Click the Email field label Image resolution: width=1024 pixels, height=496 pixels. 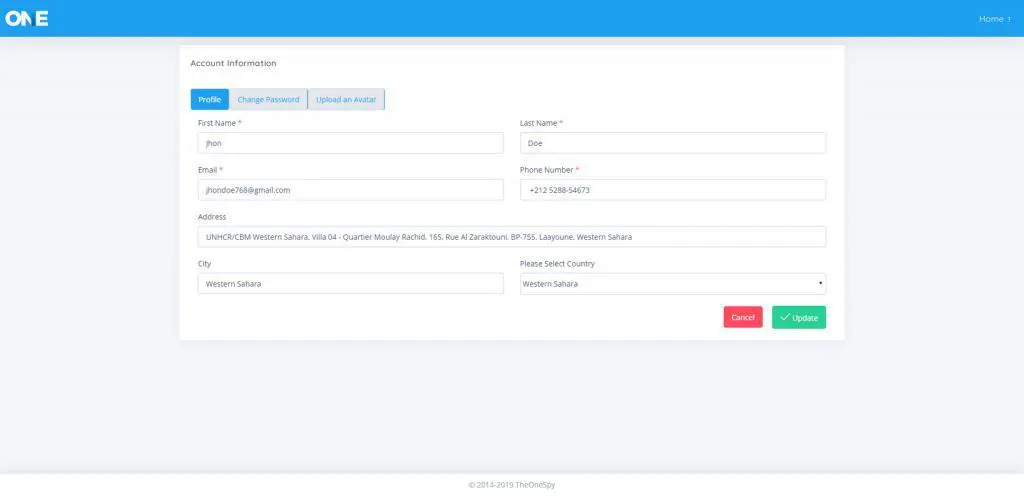pyautogui.click(x=208, y=170)
